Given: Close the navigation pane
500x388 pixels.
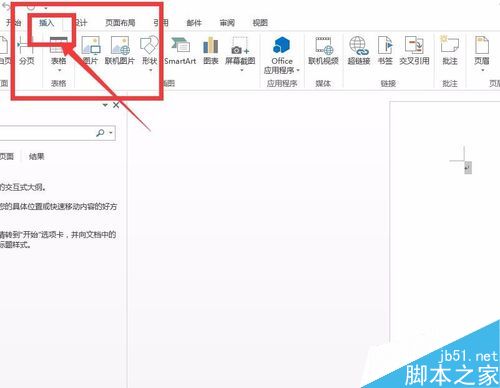Looking at the screenshot, I should [116, 105].
